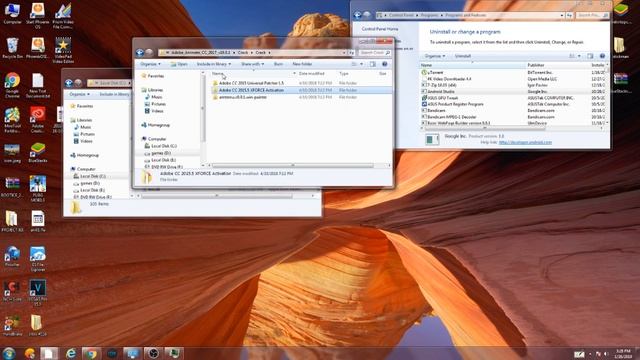Show the preview pane in Crack window

[373, 64]
